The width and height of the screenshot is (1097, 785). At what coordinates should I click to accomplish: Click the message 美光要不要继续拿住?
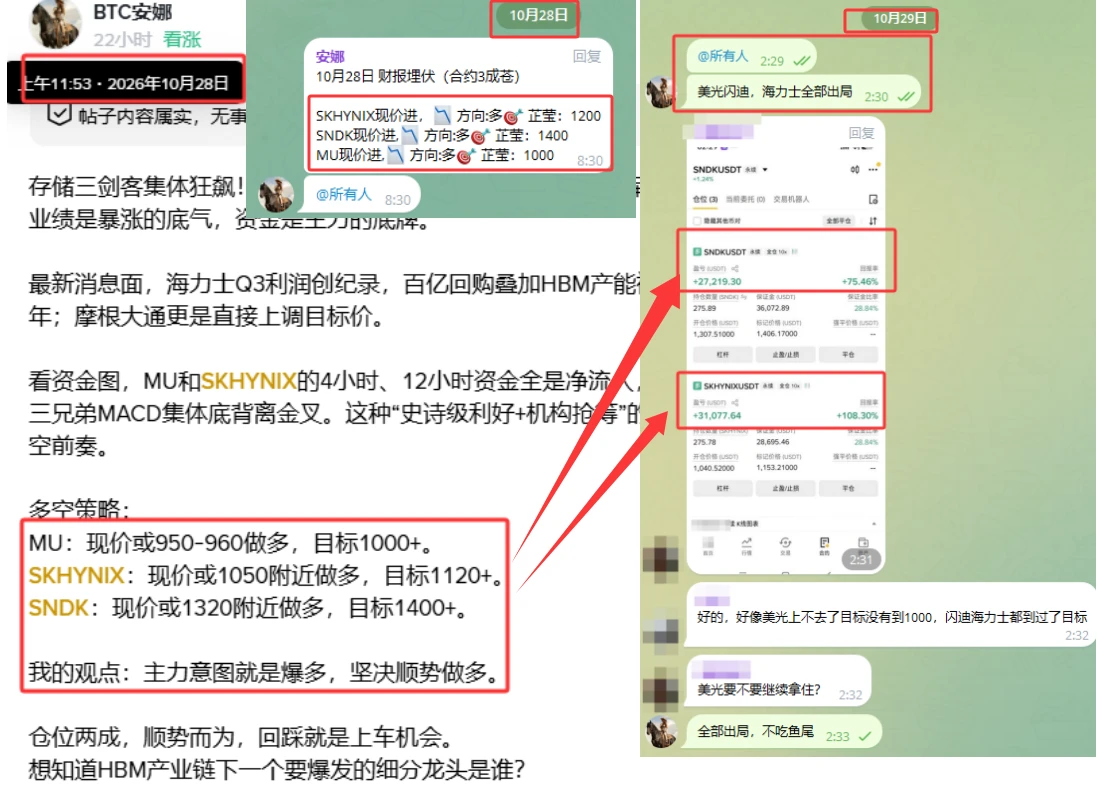click(758, 690)
